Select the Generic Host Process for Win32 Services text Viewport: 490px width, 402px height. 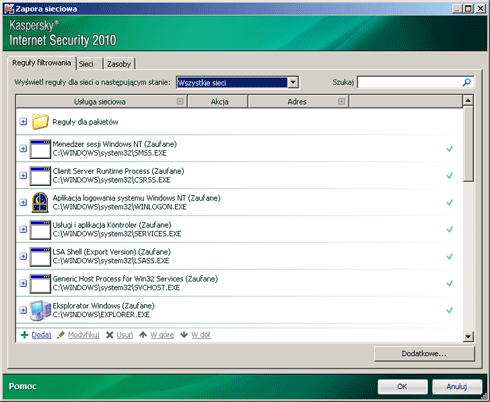click(x=118, y=279)
